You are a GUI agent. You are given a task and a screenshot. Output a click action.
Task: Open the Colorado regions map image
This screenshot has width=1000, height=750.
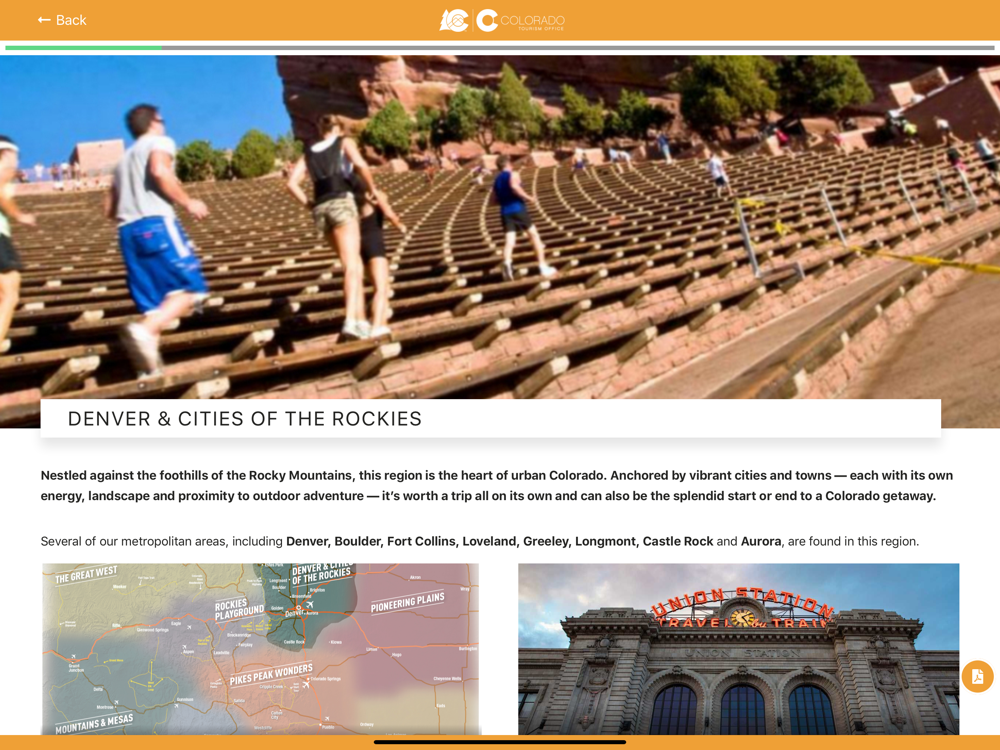(x=260, y=649)
